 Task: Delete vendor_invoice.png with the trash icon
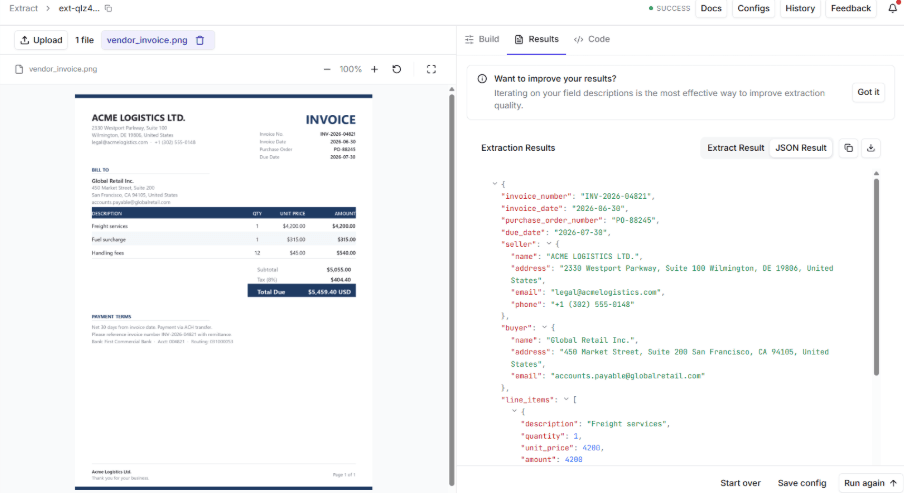coord(200,40)
